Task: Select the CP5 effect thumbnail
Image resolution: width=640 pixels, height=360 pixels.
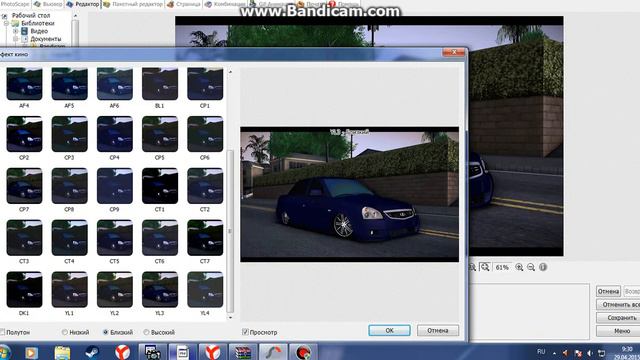Action: (160, 134)
